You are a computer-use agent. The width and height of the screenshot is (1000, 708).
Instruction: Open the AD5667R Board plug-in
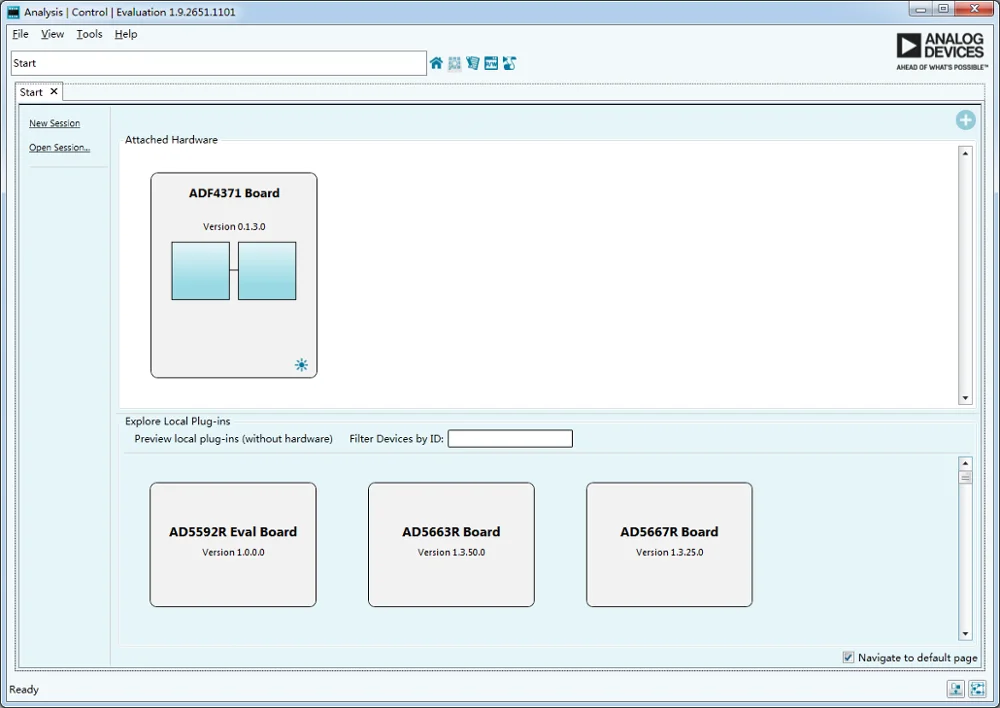[x=670, y=545]
